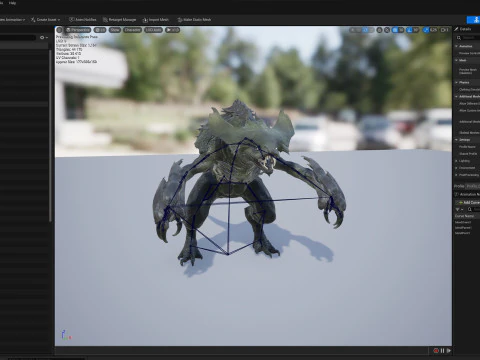
Task: Select the scale gizmo icon
Action: [x=371, y=30]
